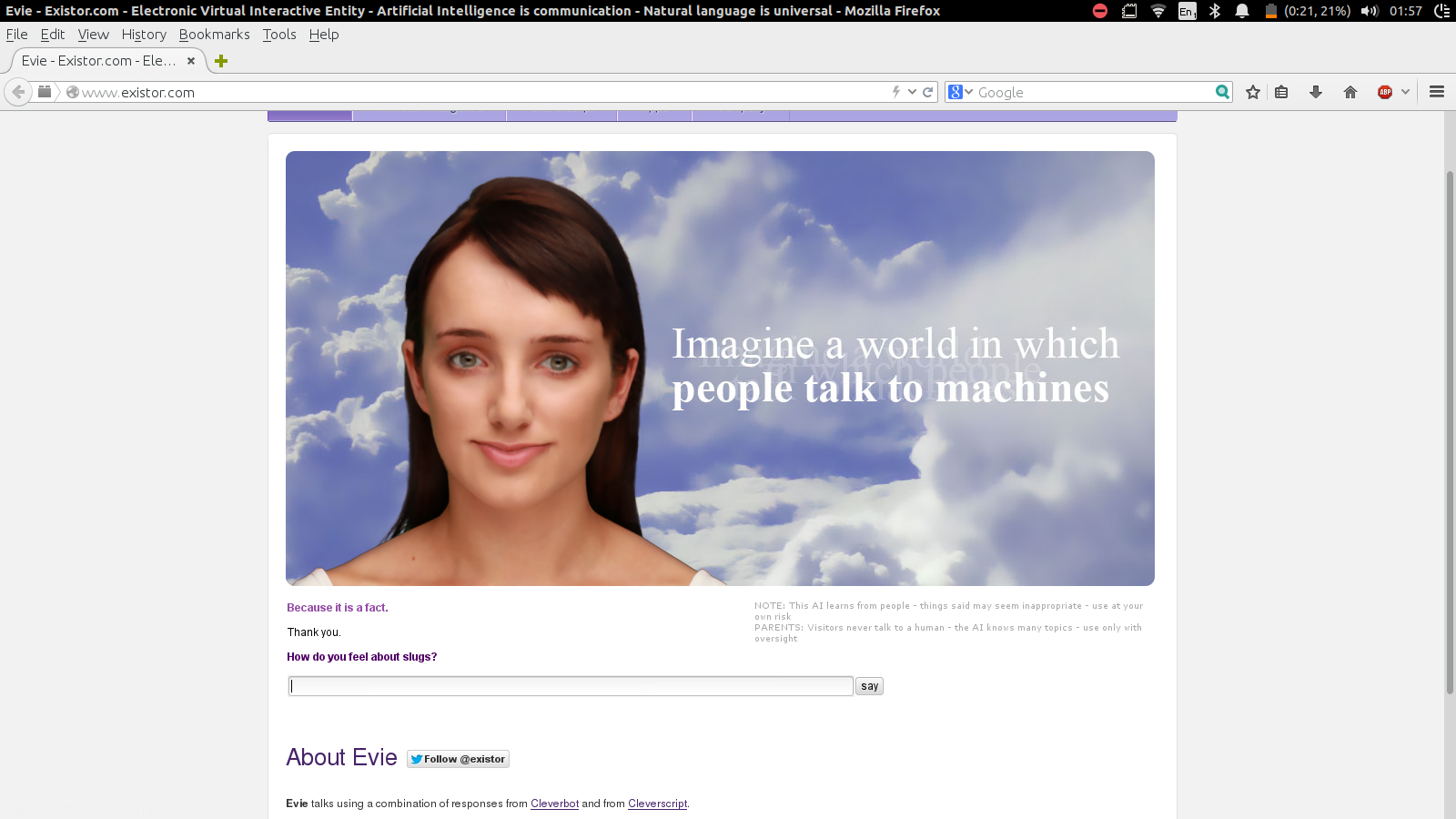Image resolution: width=1456 pixels, height=819 pixels.
Task: Bookmark this page with the star icon
Action: pos(1253,92)
